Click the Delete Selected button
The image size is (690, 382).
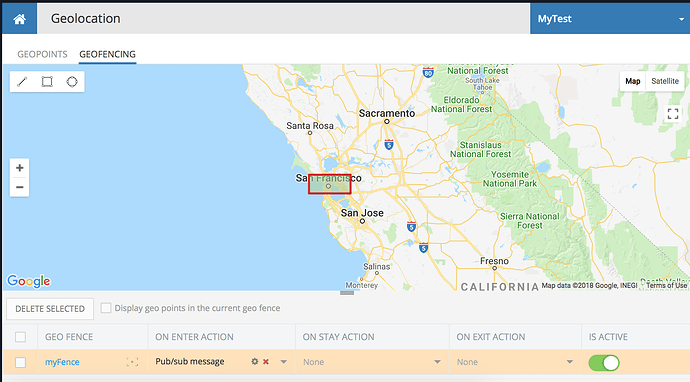[50, 309]
